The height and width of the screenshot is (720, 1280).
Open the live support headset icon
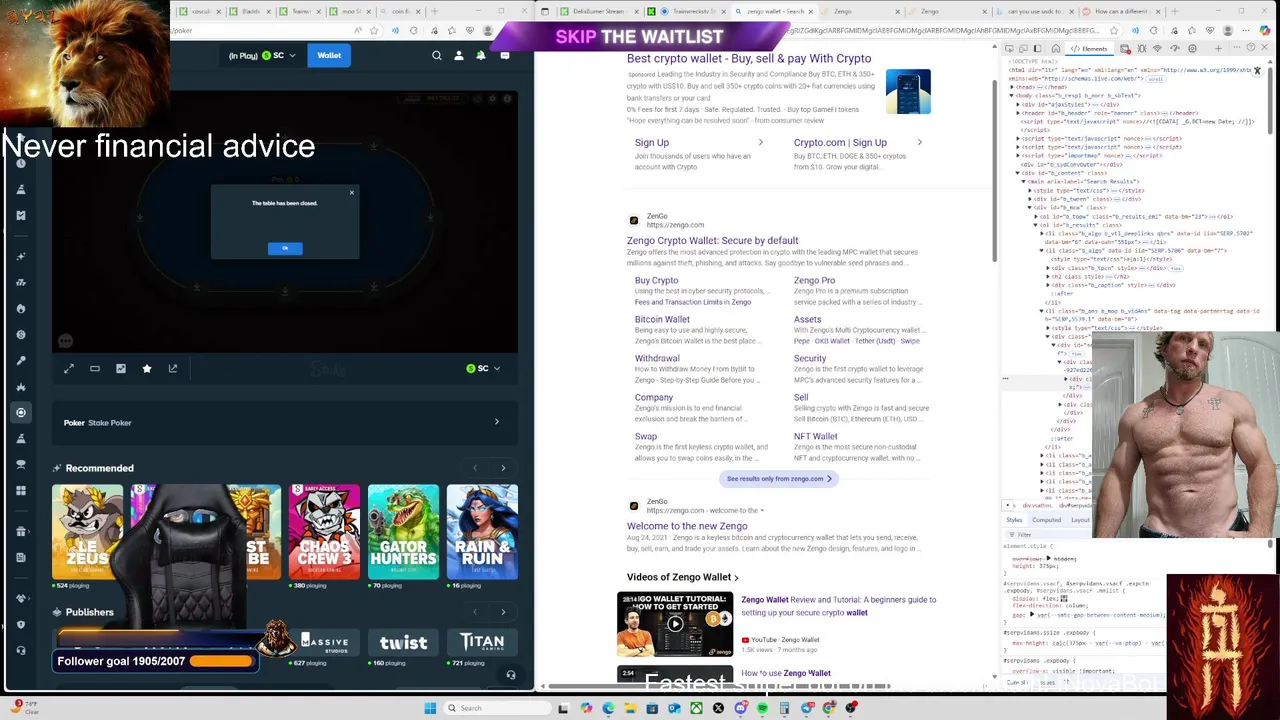pyautogui.click(x=511, y=675)
